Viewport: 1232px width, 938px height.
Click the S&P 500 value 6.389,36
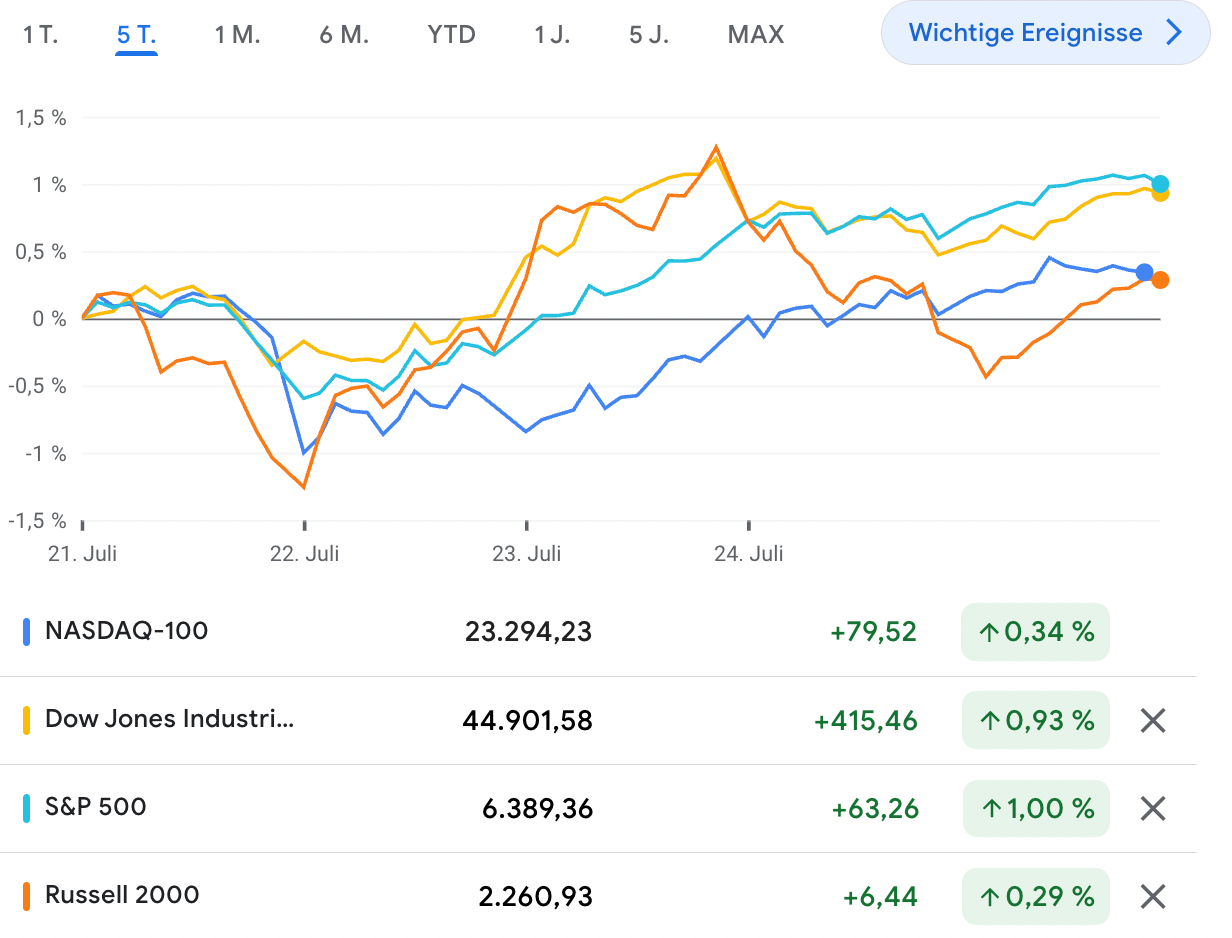[x=537, y=808]
